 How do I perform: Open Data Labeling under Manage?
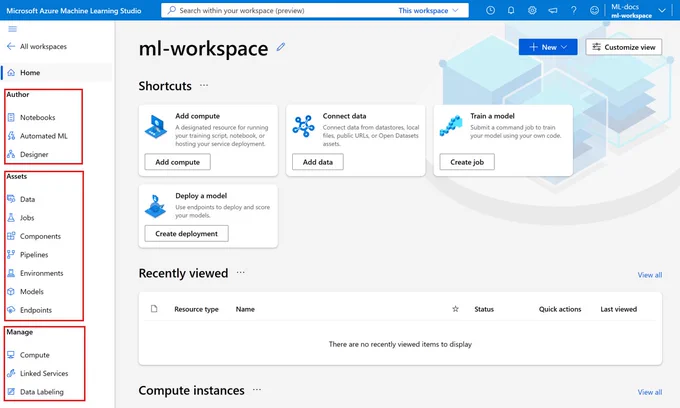click(42, 392)
